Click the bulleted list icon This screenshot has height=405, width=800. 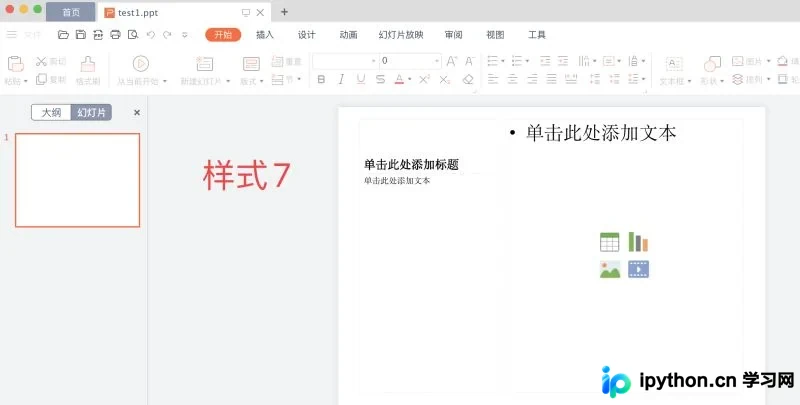click(x=493, y=61)
